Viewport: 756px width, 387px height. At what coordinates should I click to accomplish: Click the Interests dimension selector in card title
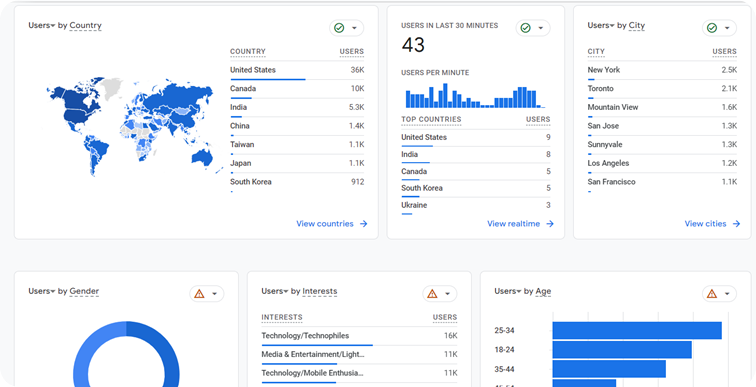[320, 291]
